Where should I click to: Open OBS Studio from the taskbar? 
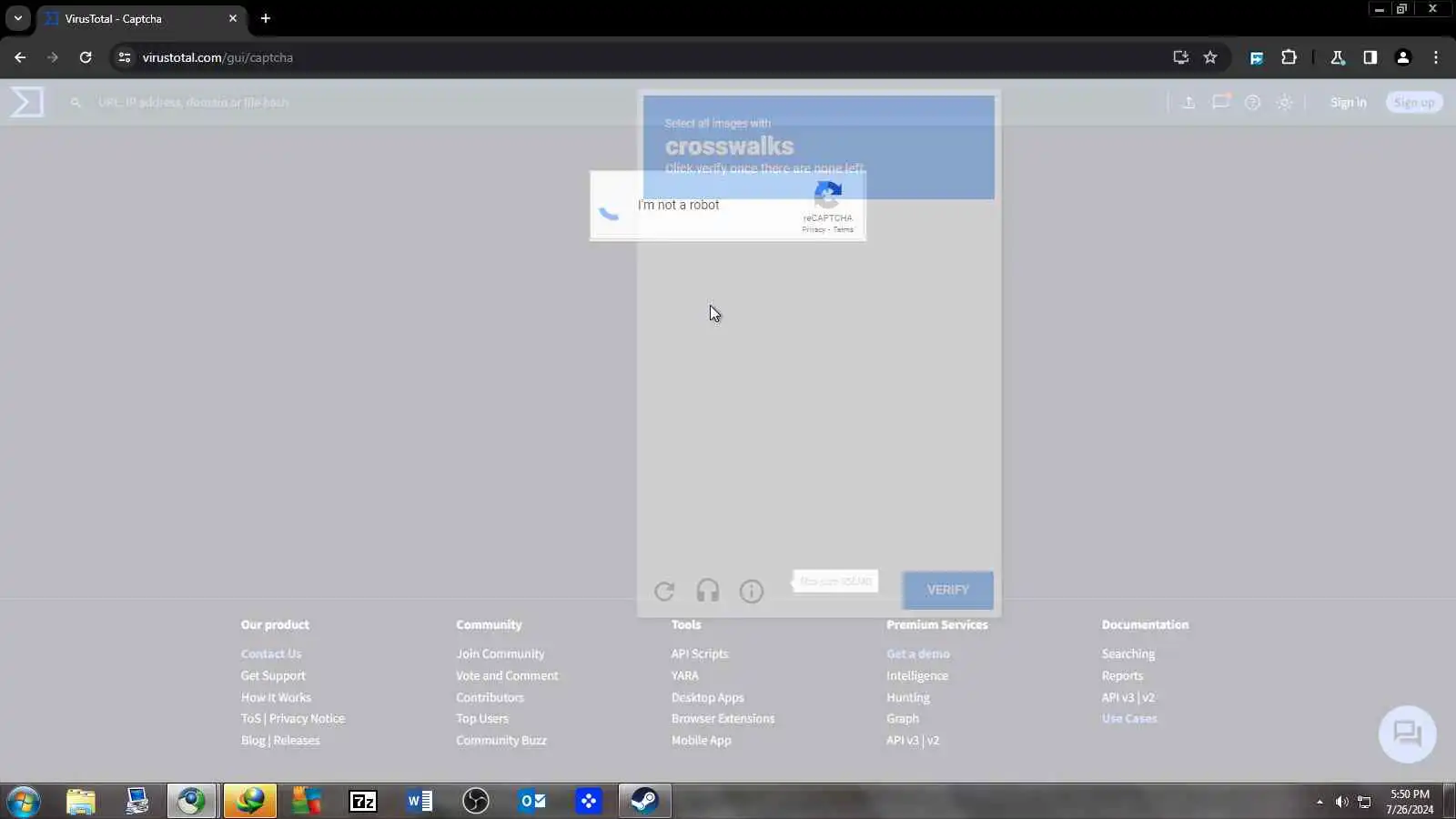[476, 801]
